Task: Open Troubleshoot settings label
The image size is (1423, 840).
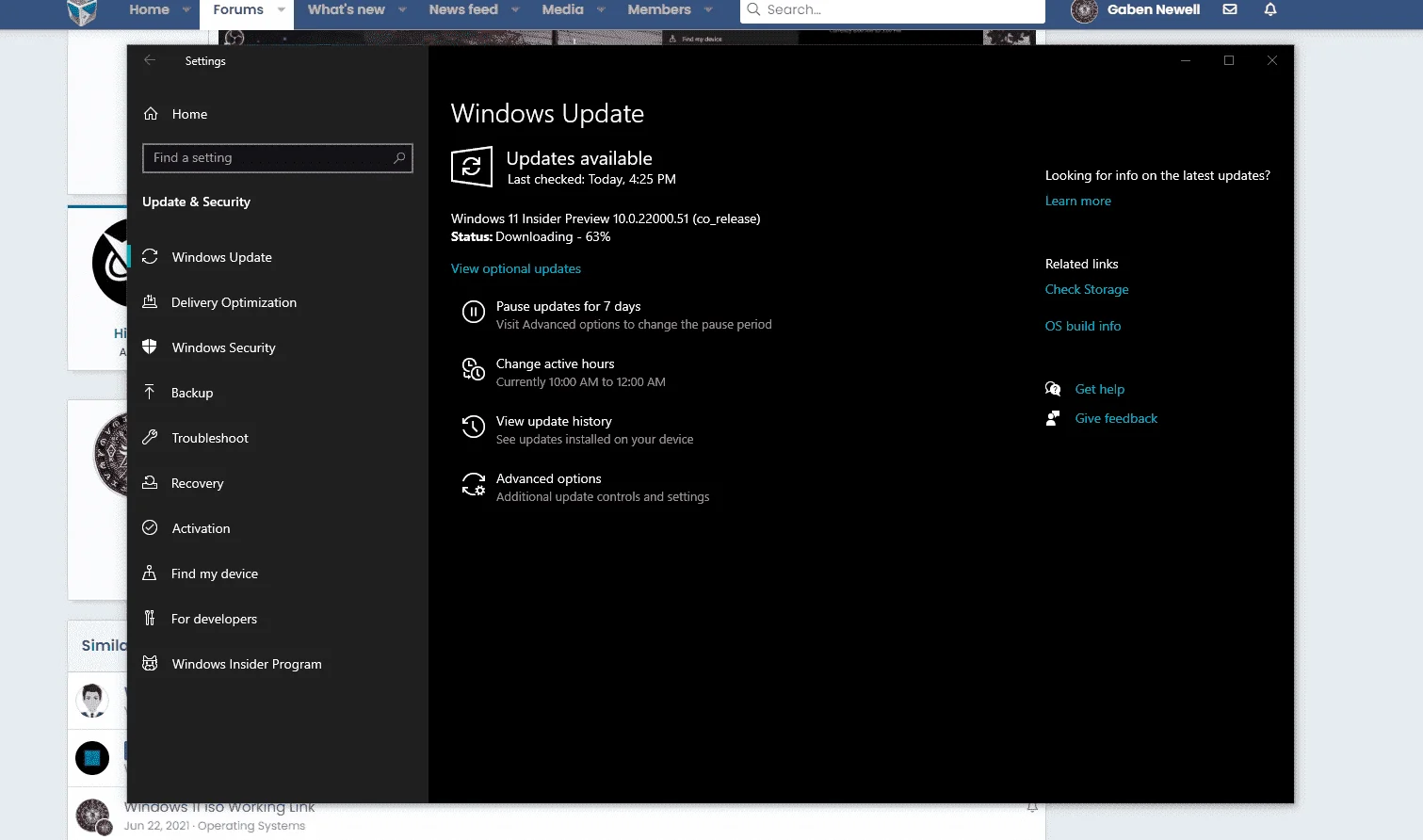Action: (x=210, y=438)
